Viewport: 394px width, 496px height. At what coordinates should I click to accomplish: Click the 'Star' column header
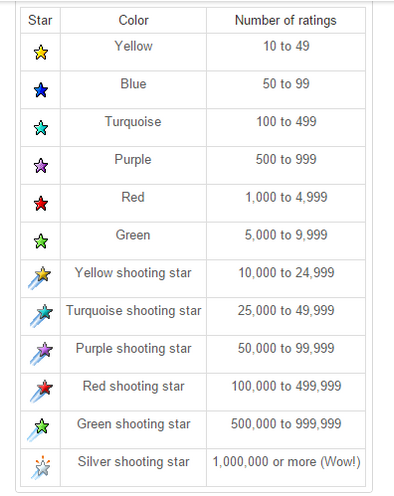pyautogui.click(x=40, y=20)
